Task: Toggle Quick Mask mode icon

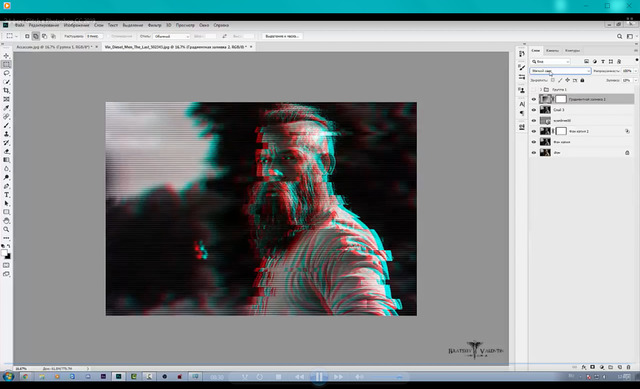Action: [6, 265]
